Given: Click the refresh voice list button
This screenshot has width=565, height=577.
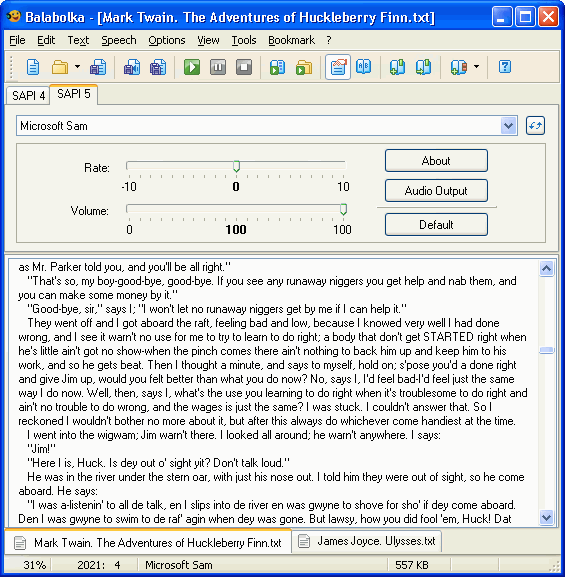Looking at the screenshot, I should click(x=535, y=126).
